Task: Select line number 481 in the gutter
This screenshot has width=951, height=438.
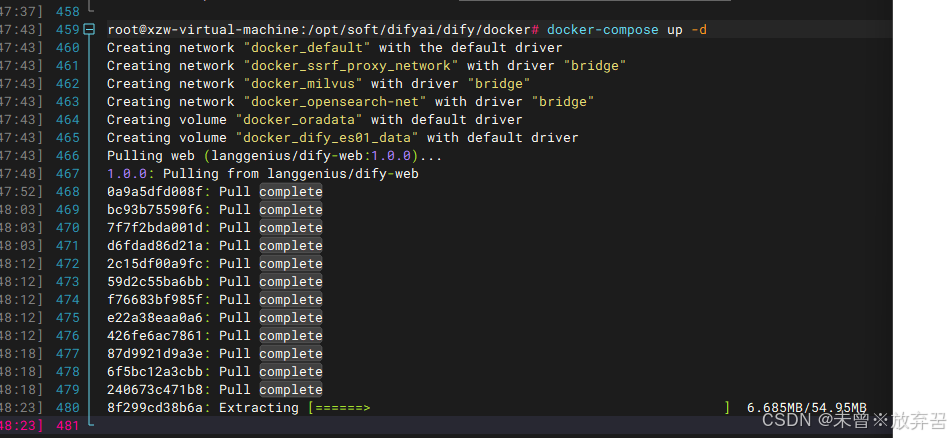Action: coord(67,426)
